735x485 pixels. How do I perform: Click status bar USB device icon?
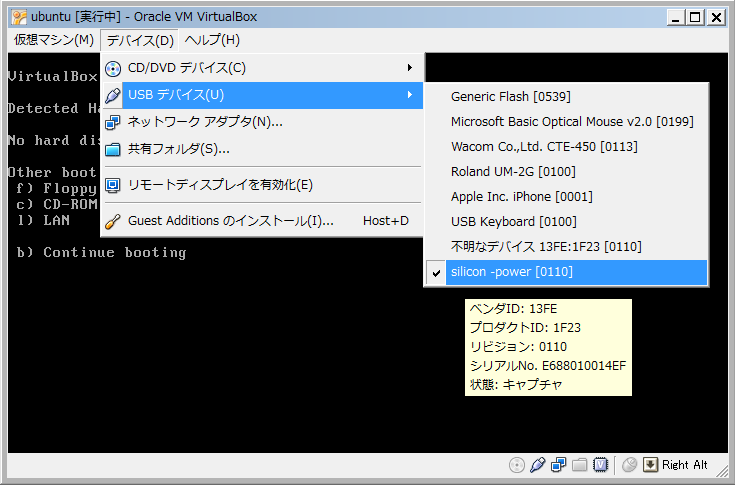537,465
